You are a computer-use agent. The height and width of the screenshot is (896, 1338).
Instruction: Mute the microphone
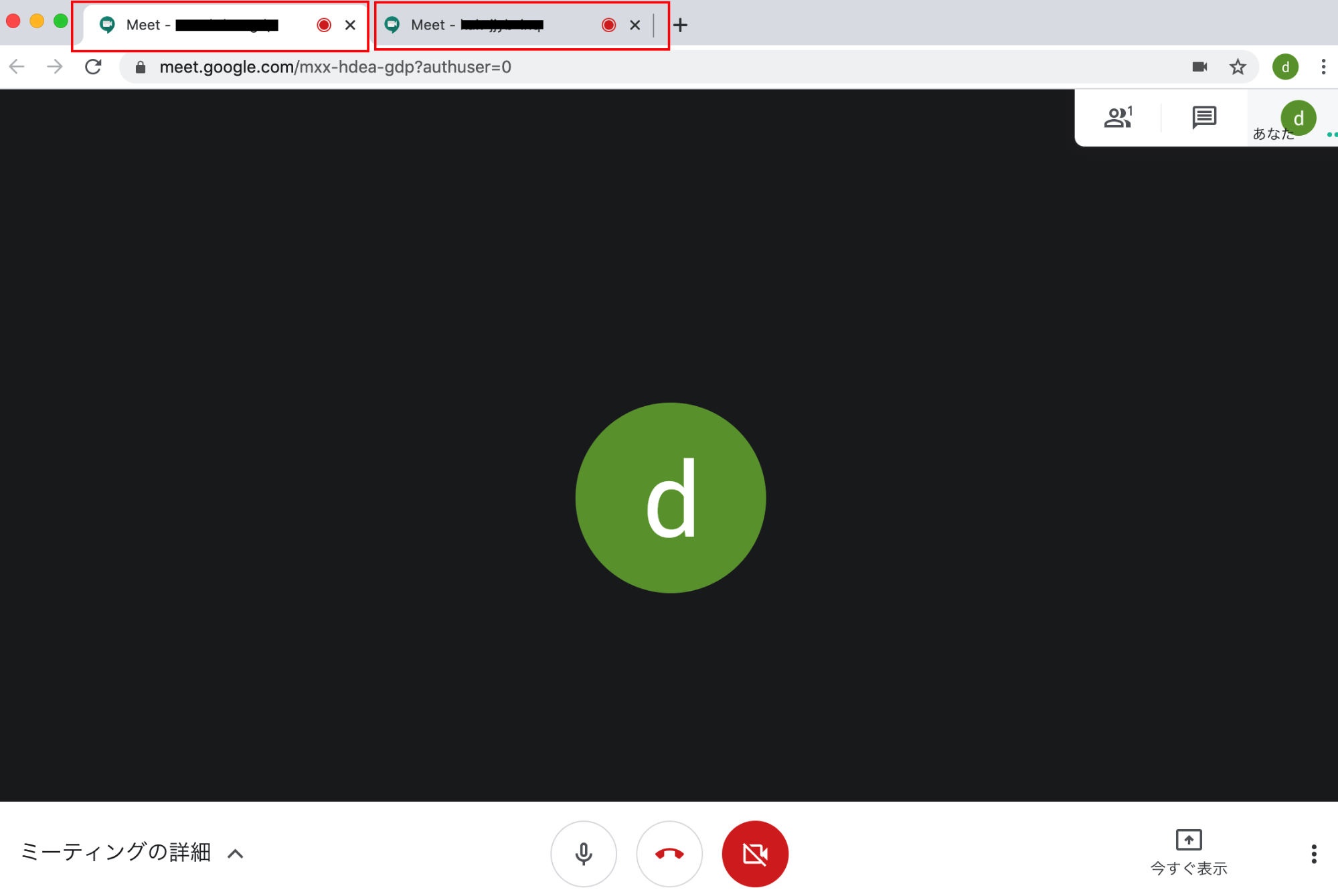pos(584,853)
